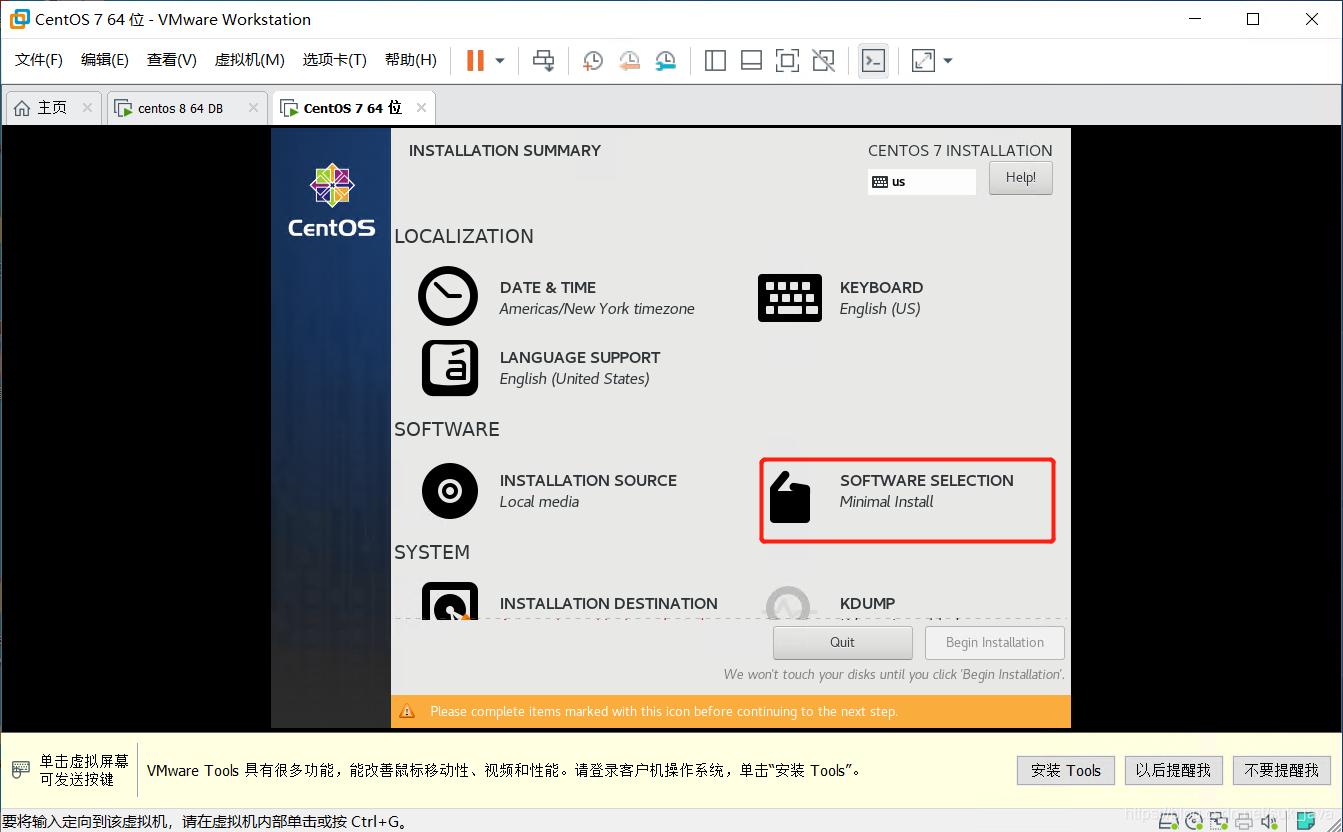The height and width of the screenshot is (832, 1343).
Task: Click the CentOS logo in the sidebar
Action: pos(331,201)
